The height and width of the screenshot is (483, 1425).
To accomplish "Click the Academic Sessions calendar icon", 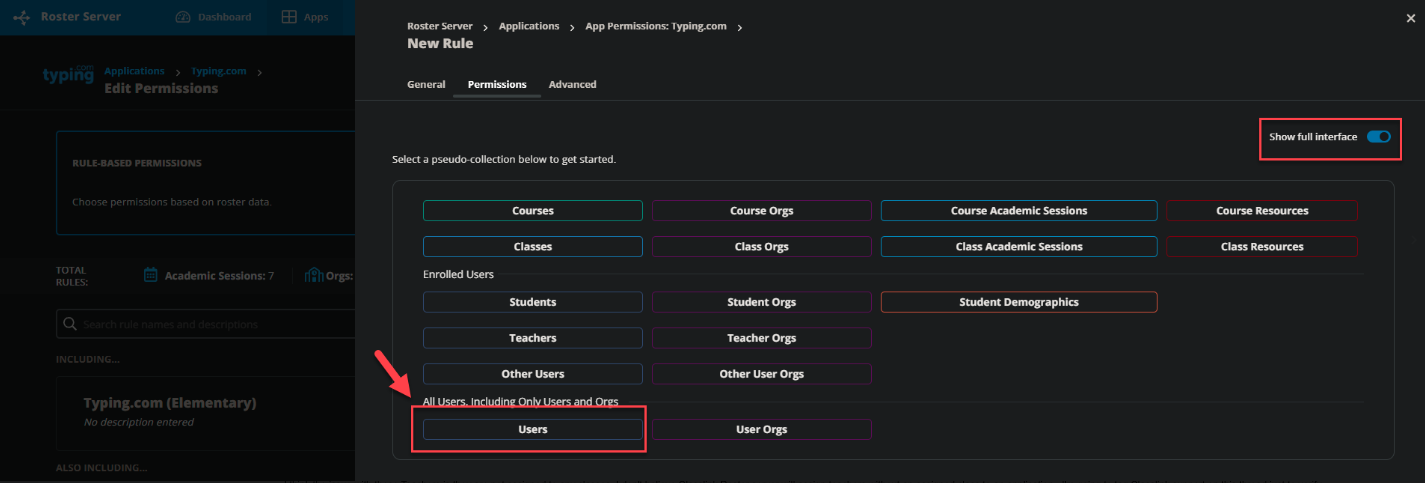I will click(x=151, y=275).
